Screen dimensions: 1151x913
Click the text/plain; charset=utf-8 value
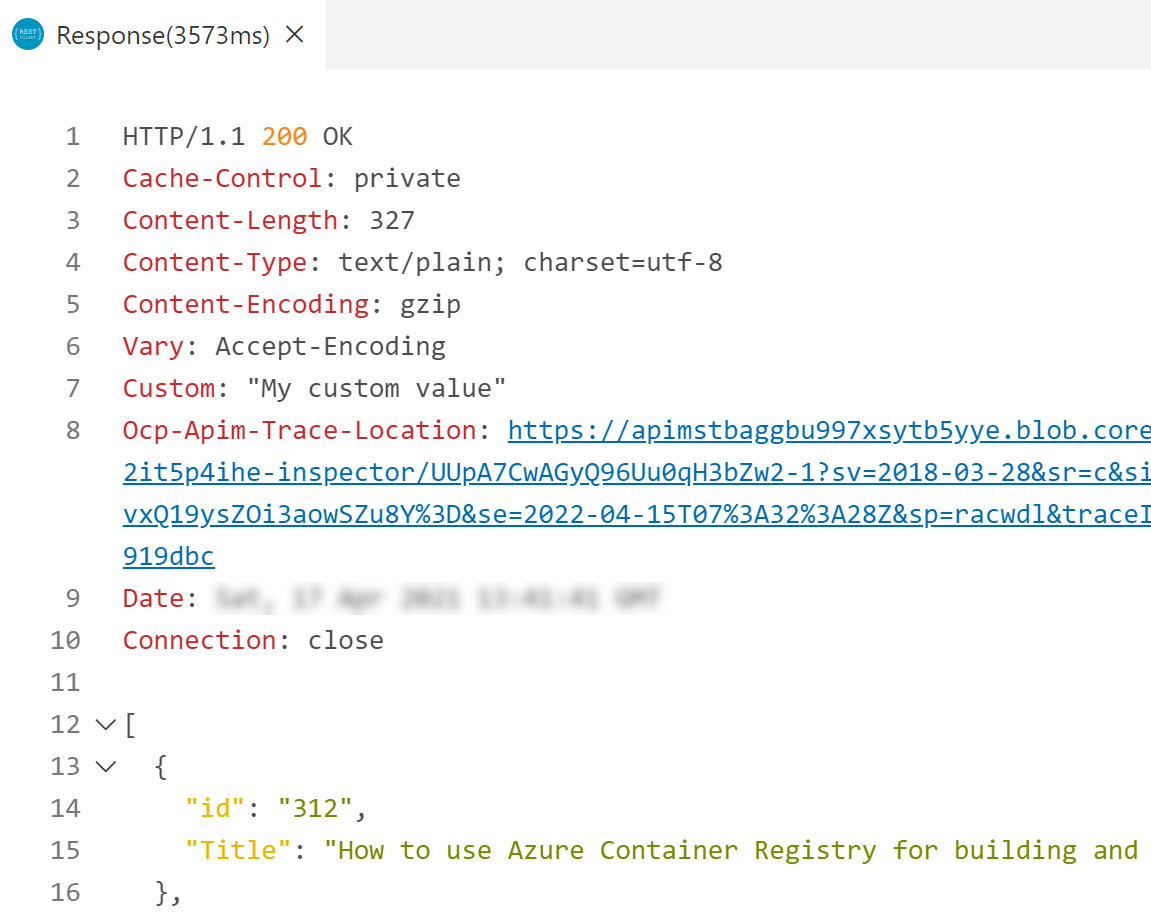click(x=530, y=263)
